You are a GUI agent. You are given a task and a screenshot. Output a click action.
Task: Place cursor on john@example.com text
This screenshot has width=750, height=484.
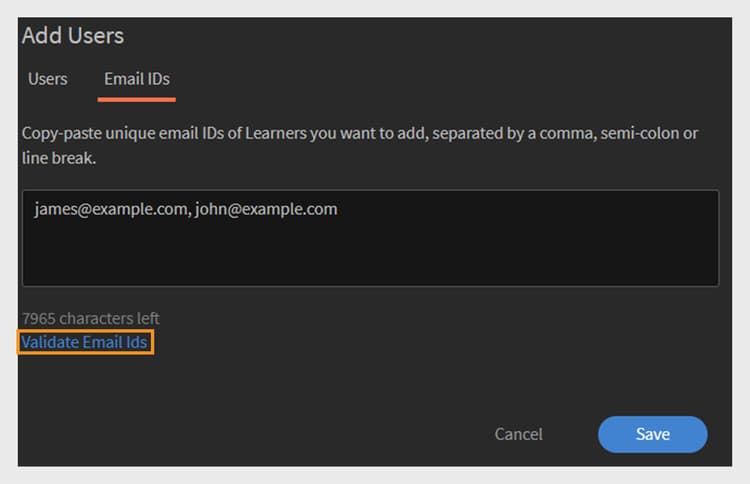[266, 209]
